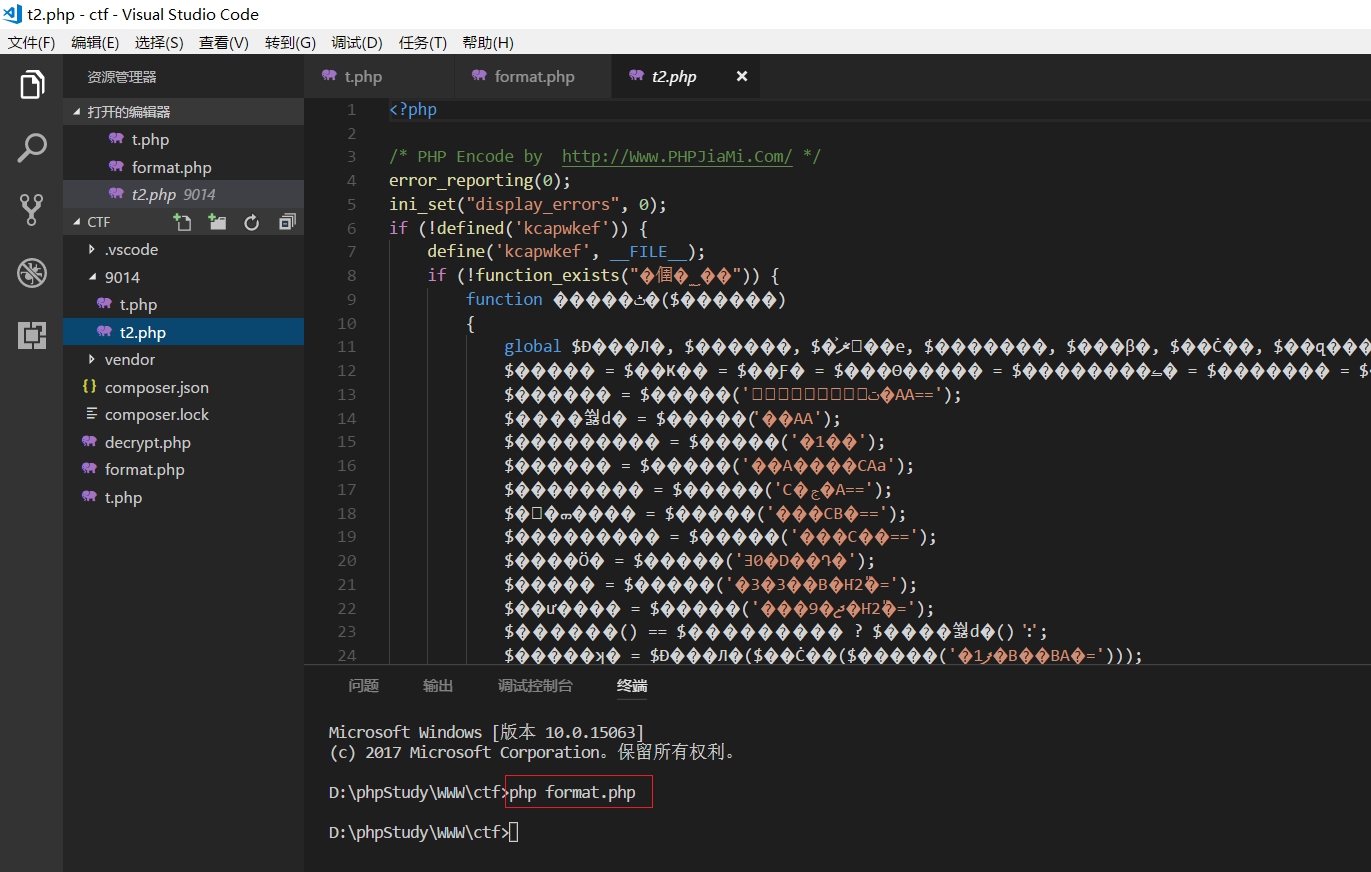Click the <?php tag on line 1
The width and height of the screenshot is (1371, 872).
[x=413, y=109]
